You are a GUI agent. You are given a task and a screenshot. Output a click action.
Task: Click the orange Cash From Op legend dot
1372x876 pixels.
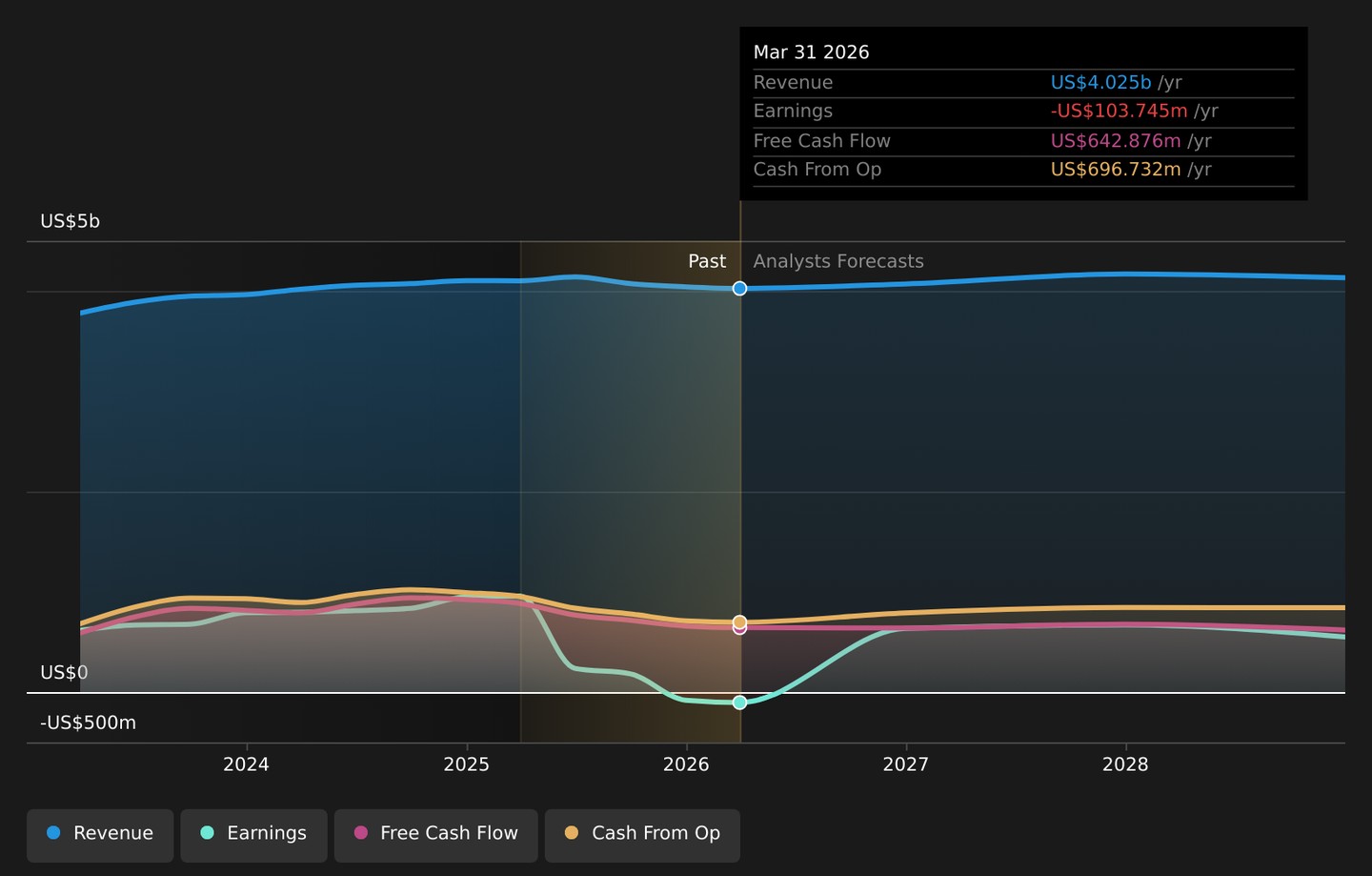[572, 833]
